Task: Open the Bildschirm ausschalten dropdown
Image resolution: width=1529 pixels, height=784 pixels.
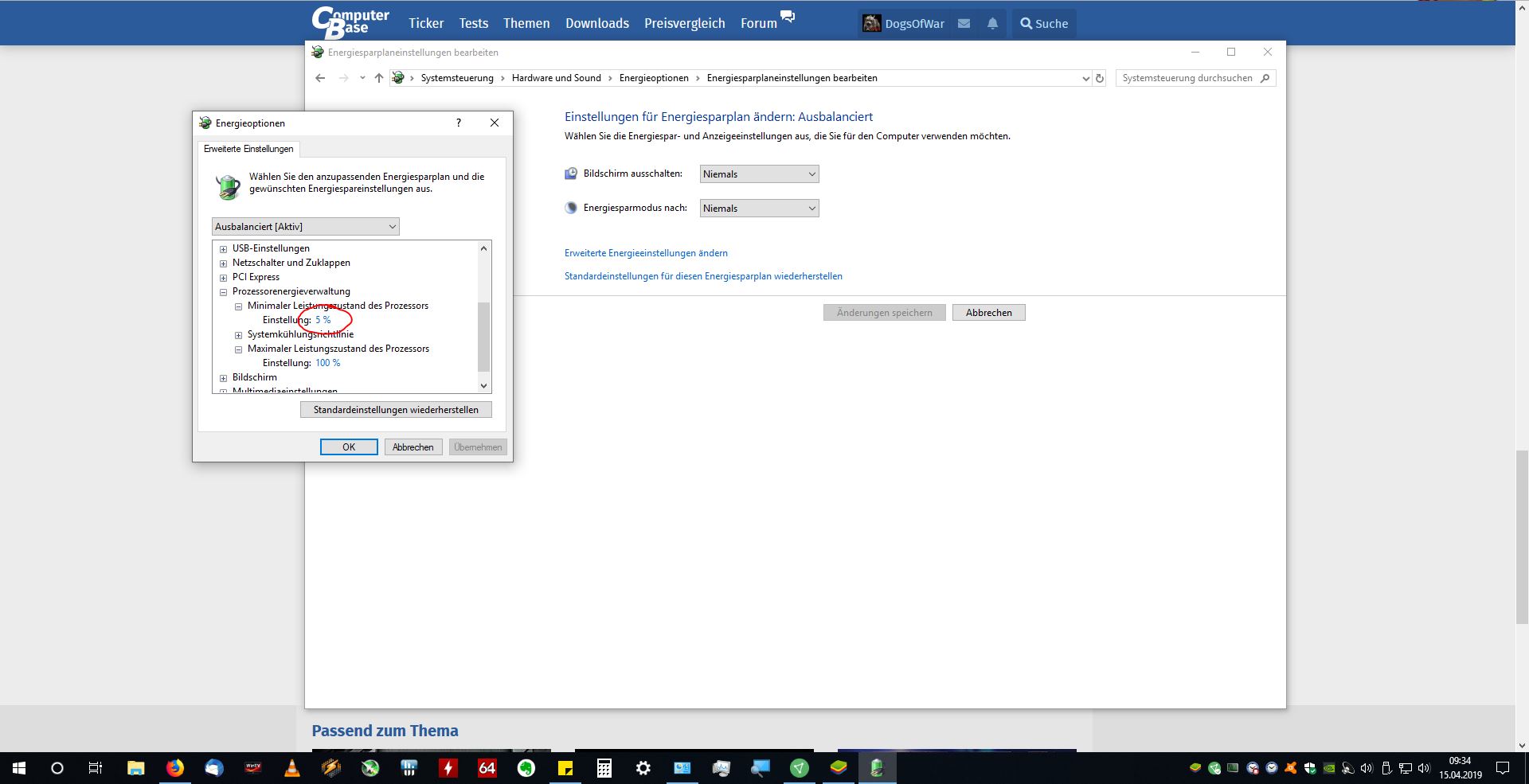Action: (759, 174)
